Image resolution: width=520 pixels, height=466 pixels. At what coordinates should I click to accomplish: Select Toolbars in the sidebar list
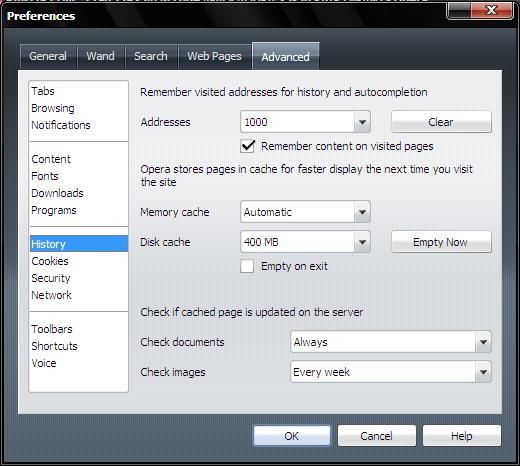pyautogui.click(x=79, y=329)
